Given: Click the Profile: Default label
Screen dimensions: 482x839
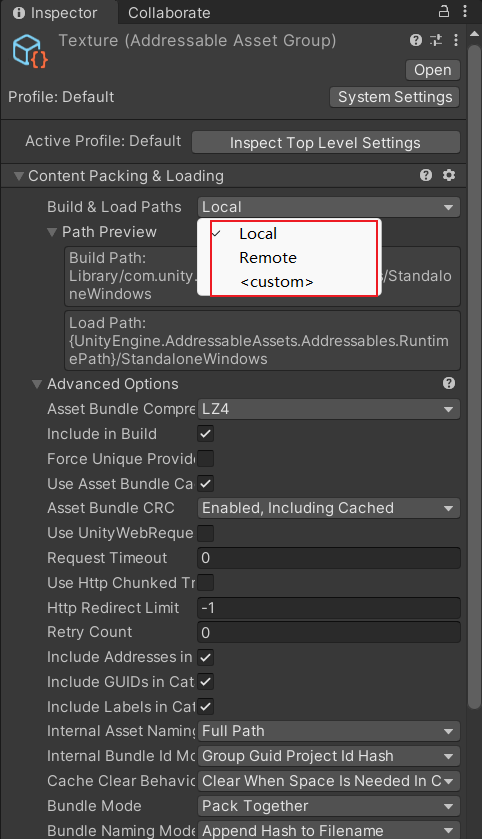Looking at the screenshot, I should [61, 97].
